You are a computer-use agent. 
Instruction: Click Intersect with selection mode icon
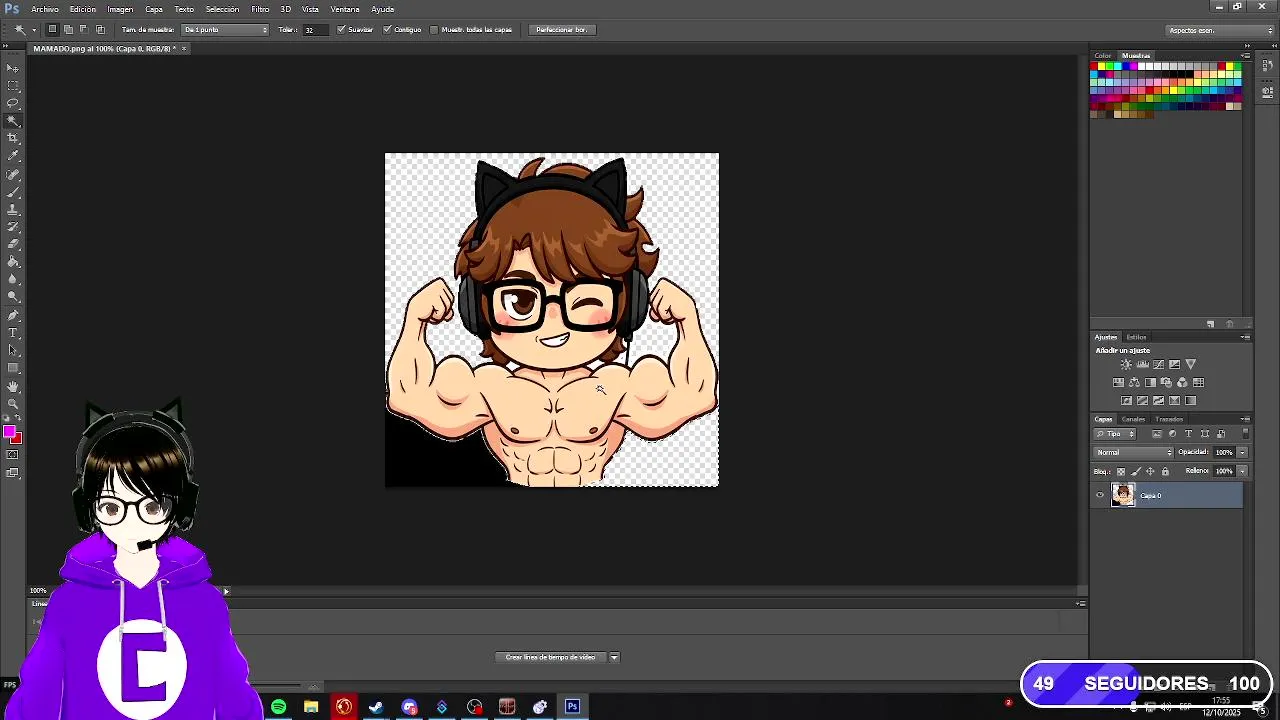(100, 30)
